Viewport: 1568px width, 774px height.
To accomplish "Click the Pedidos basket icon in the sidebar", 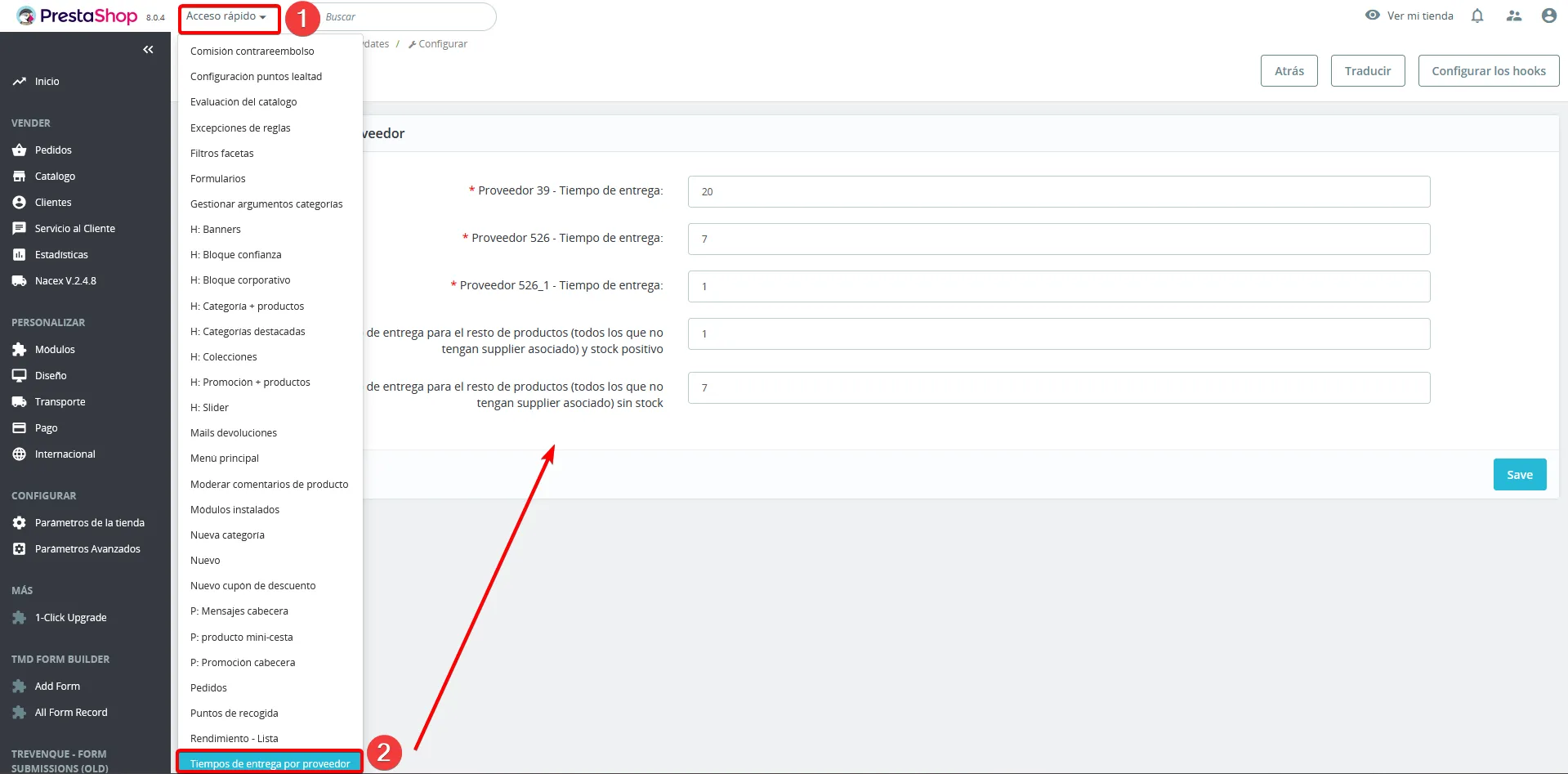I will pyautogui.click(x=20, y=150).
